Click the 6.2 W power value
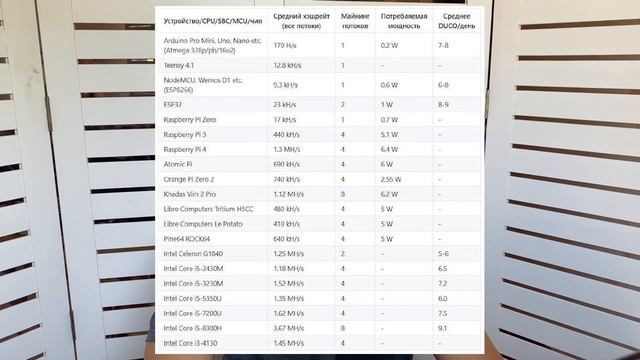This screenshot has width=640, height=360. coord(389,194)
